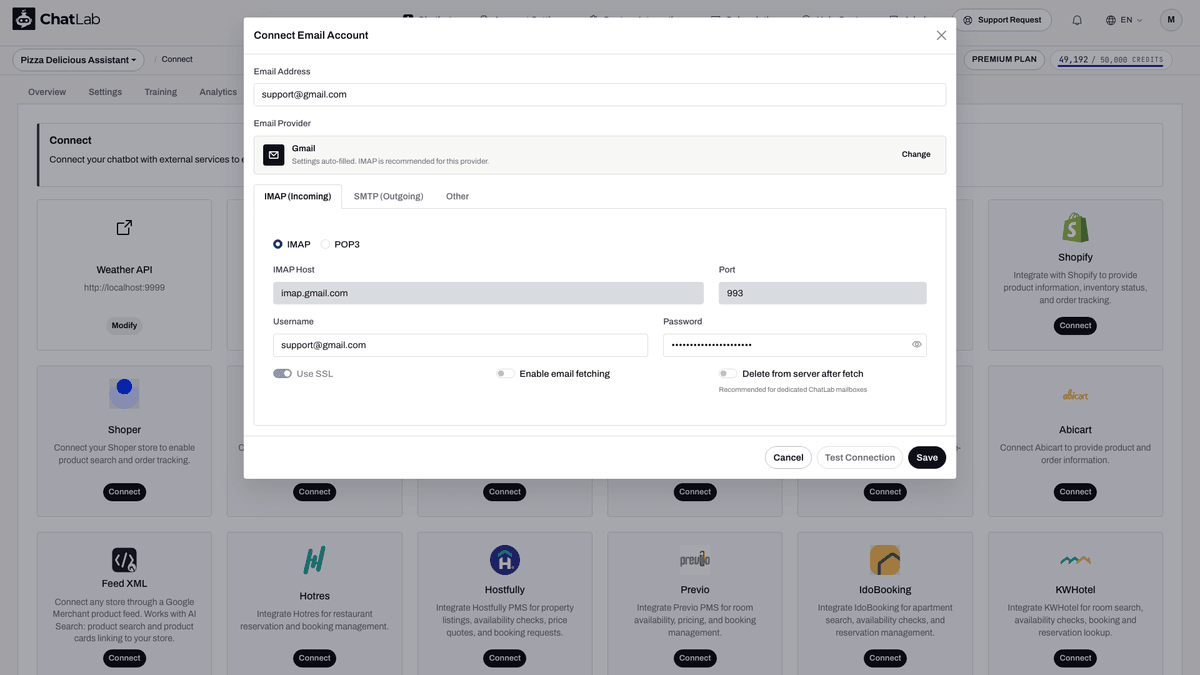Close the Connect Email Account dialog
The width and height of the screenshot is (1200, 675).
click(x=941, y=35)
